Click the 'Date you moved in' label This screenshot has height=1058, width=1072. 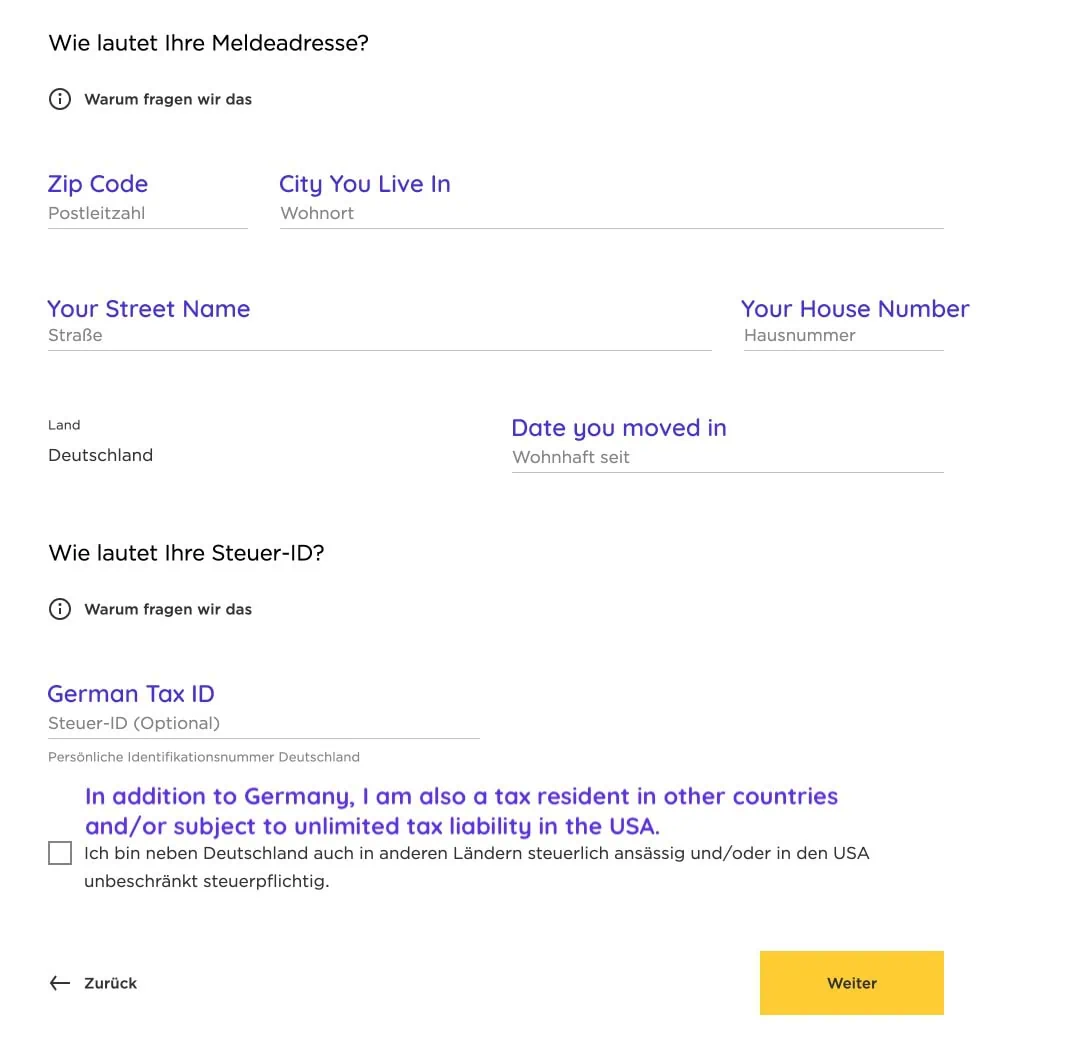(619, 427)
